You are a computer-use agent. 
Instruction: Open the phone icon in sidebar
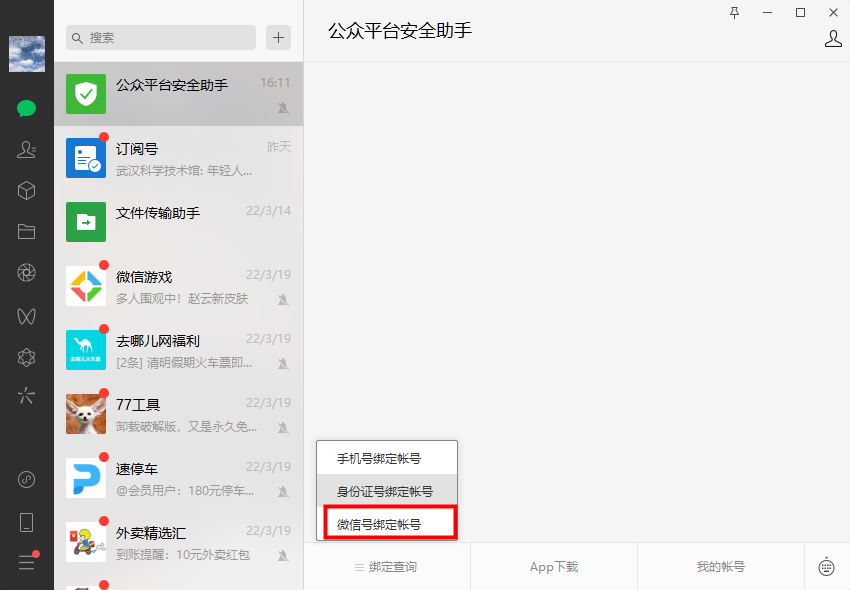[x=26, y=522]
